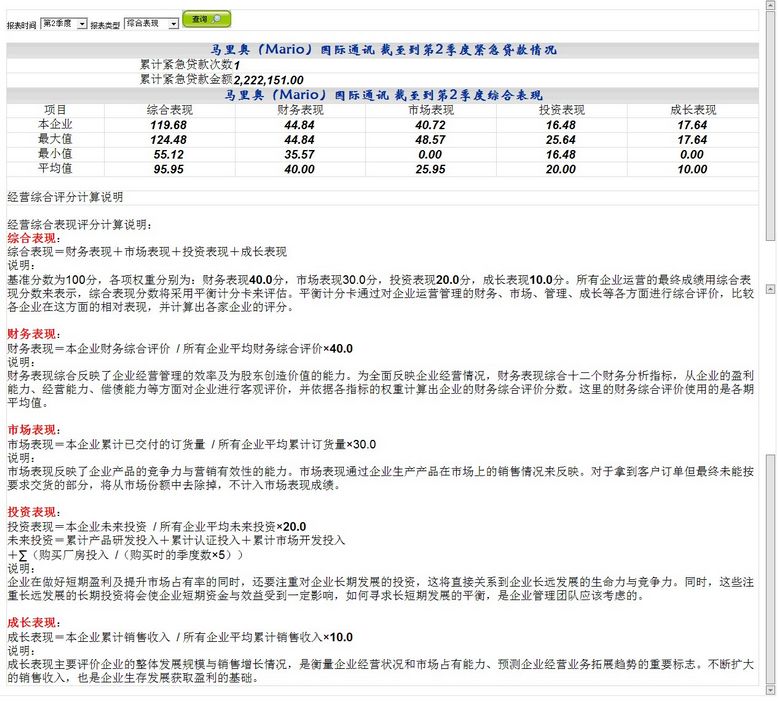The width and height of the screenshot is (779, 709).
Task: Click the red 市场表现 heading
Action: point(32,430)
